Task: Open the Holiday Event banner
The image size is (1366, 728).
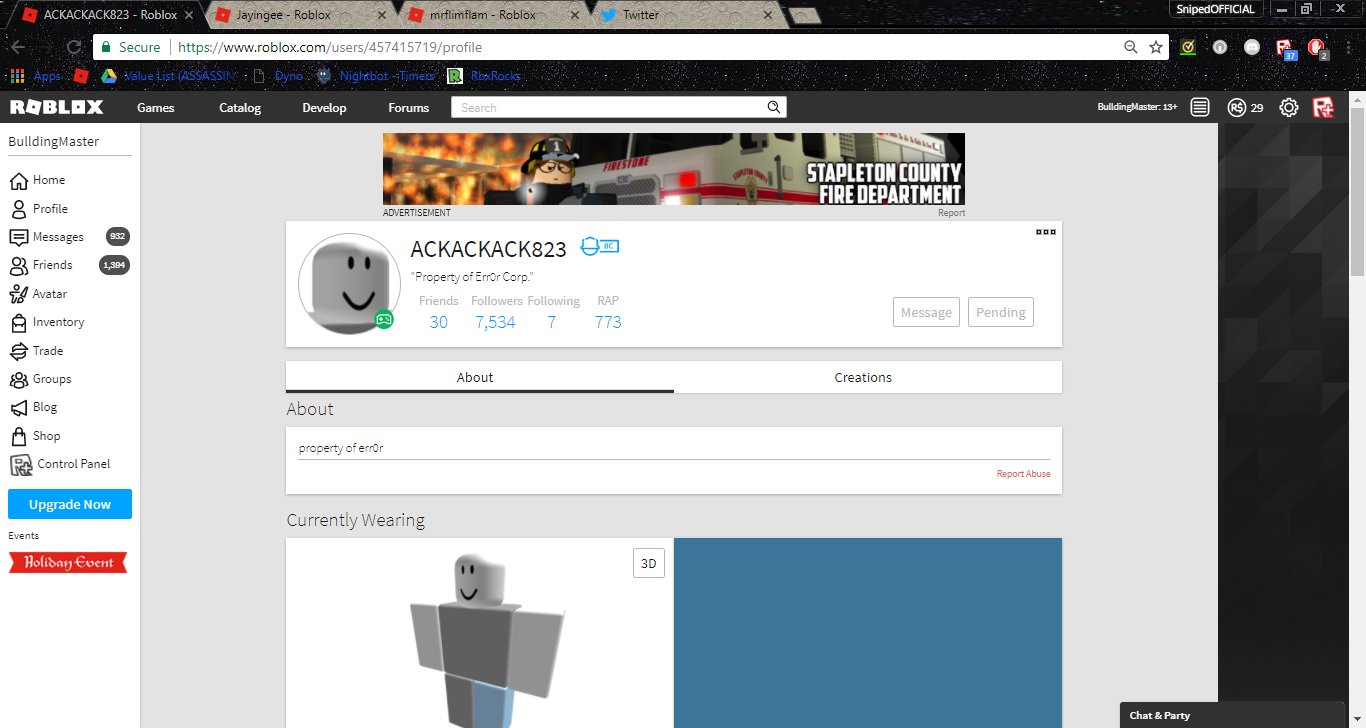Action: pyautogui.click(x=68, y=563)
